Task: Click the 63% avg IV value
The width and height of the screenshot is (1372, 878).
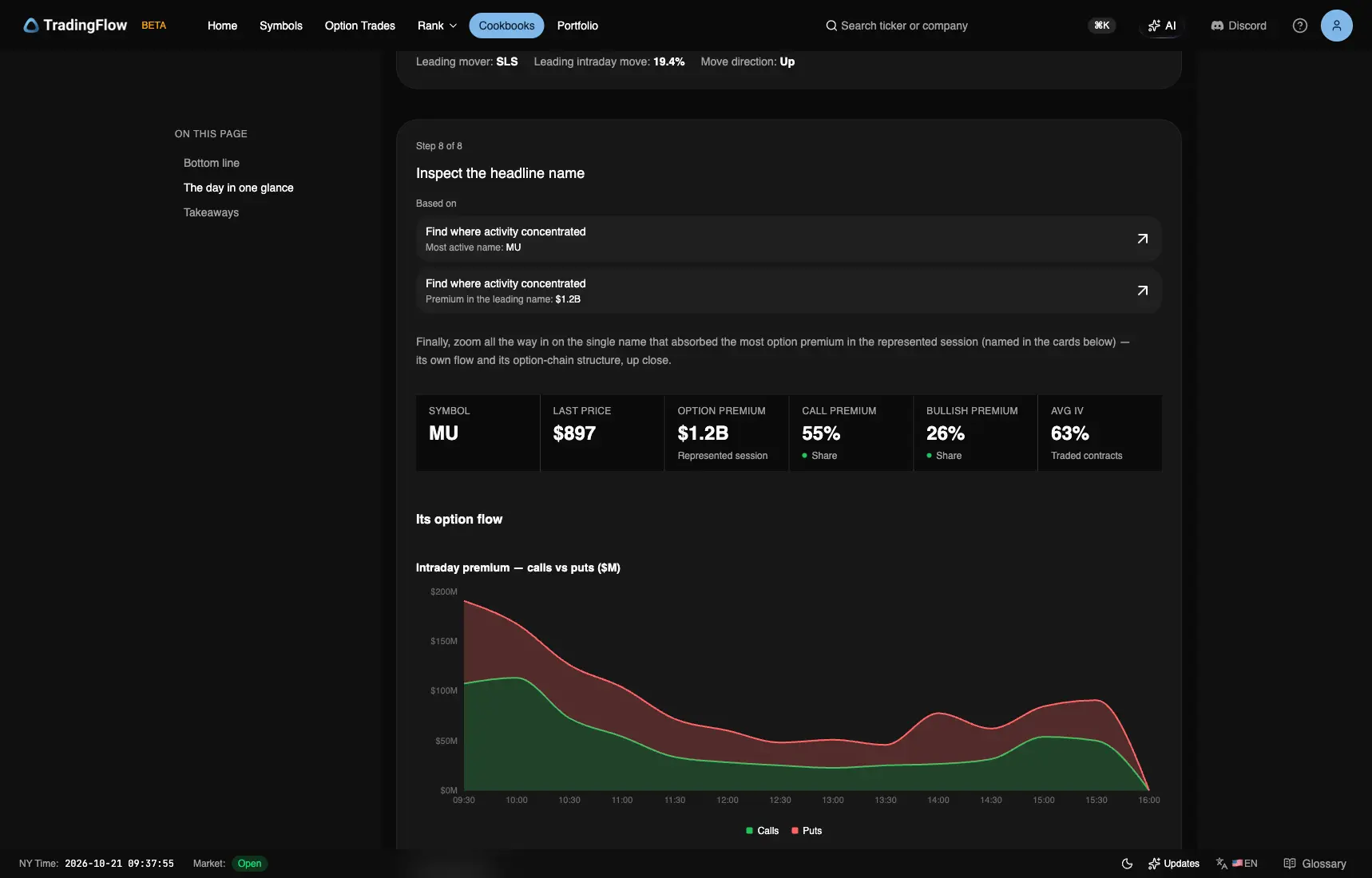Action: (1070, 433)
